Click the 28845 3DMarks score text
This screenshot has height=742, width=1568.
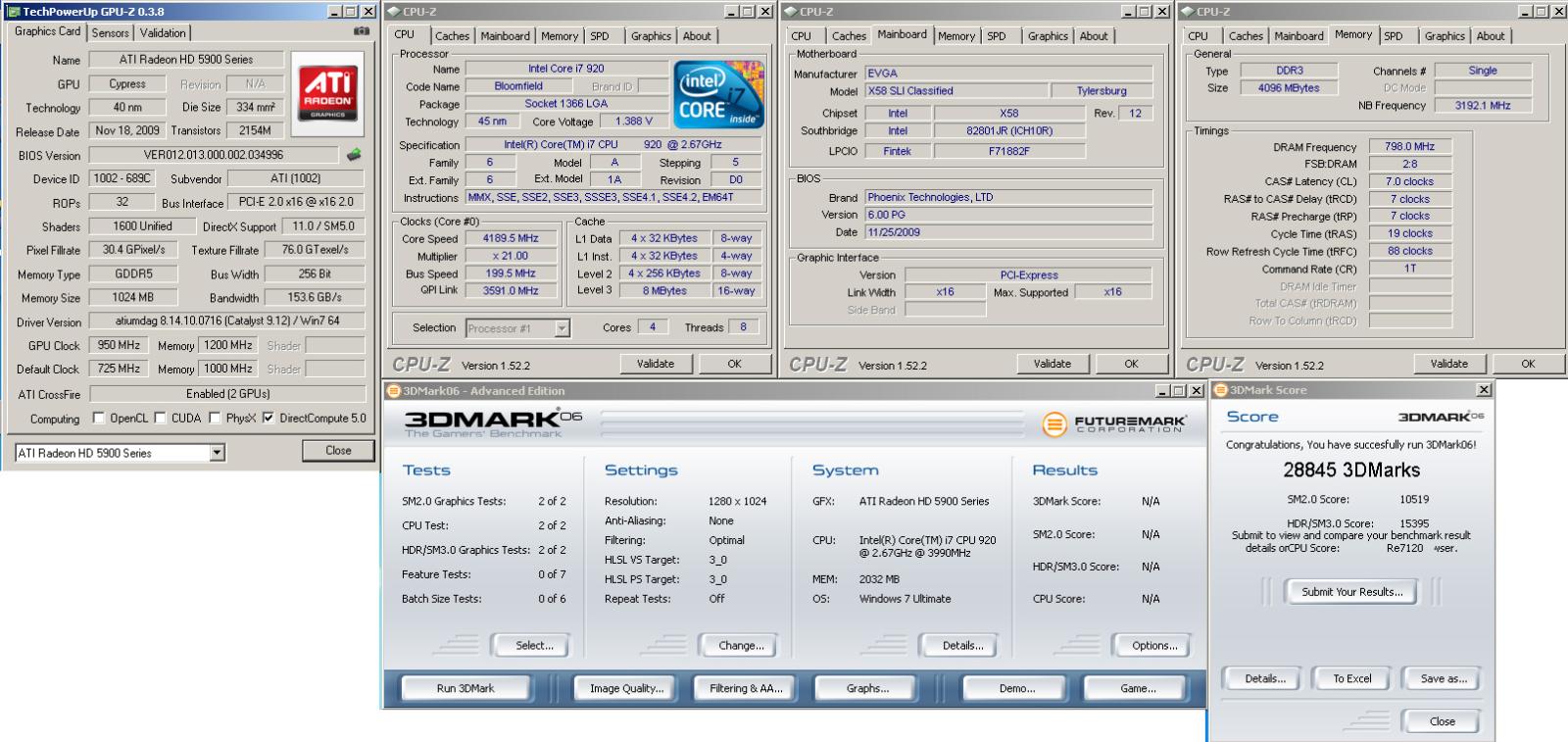[1351, 470]
